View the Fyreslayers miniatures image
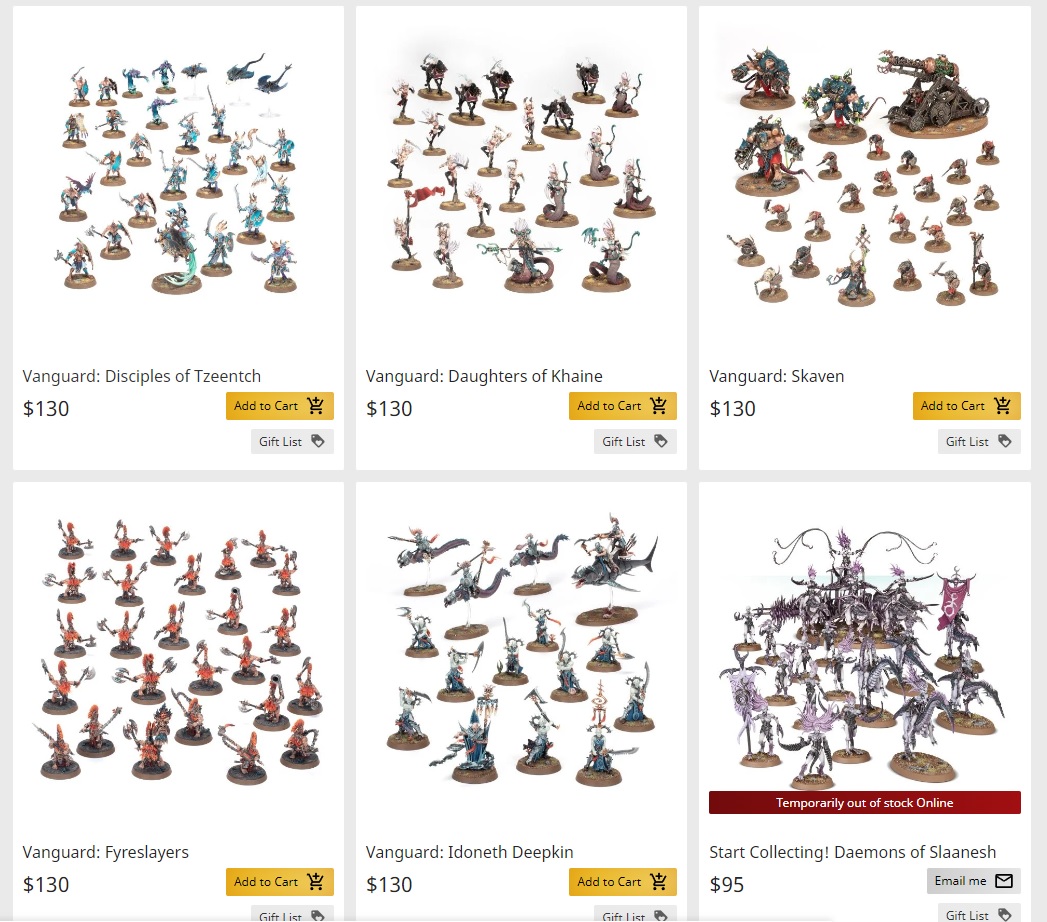The width and height of the screenshot is (1047, 922). click(178, 651)
